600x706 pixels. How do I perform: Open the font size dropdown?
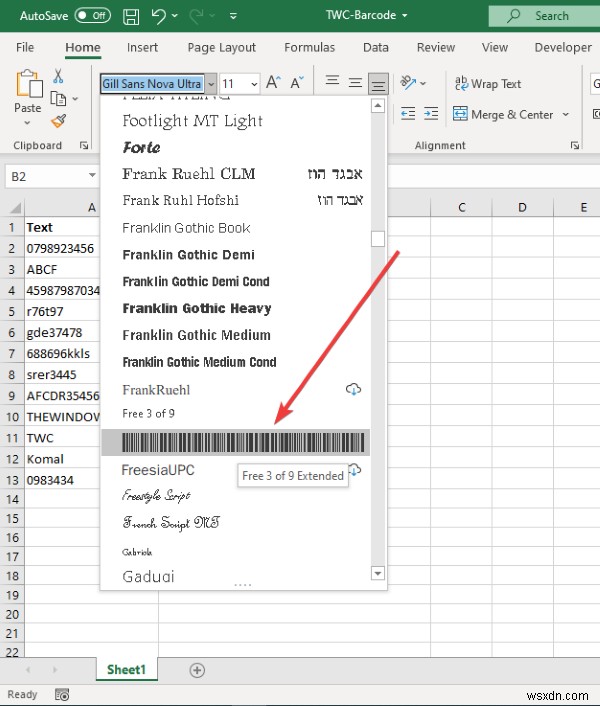click(254, 84)
